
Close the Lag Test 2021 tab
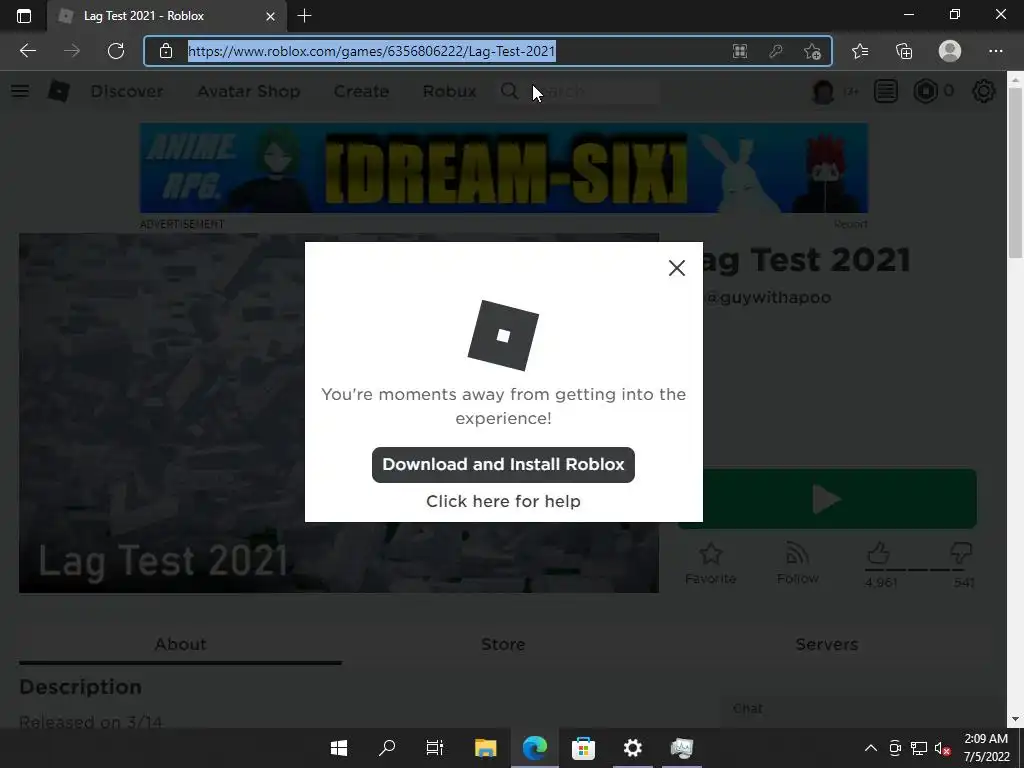(270, 16)
